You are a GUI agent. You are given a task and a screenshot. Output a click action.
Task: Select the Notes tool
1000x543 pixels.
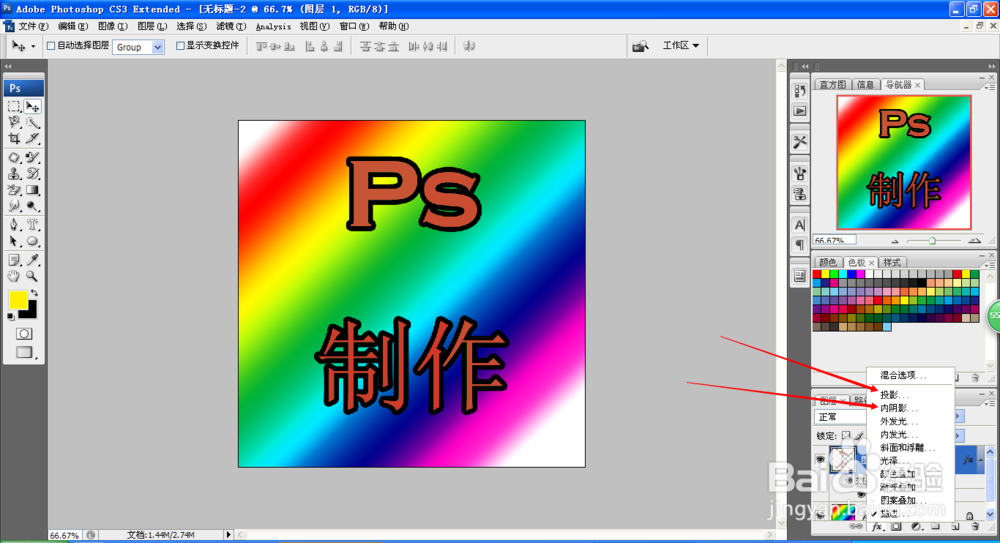click(14, 260)
